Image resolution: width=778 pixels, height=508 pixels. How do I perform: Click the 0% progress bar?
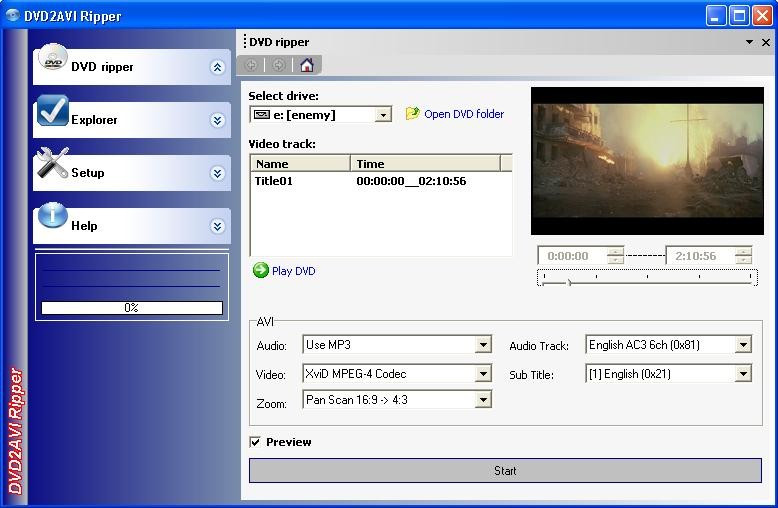(131, 308)
